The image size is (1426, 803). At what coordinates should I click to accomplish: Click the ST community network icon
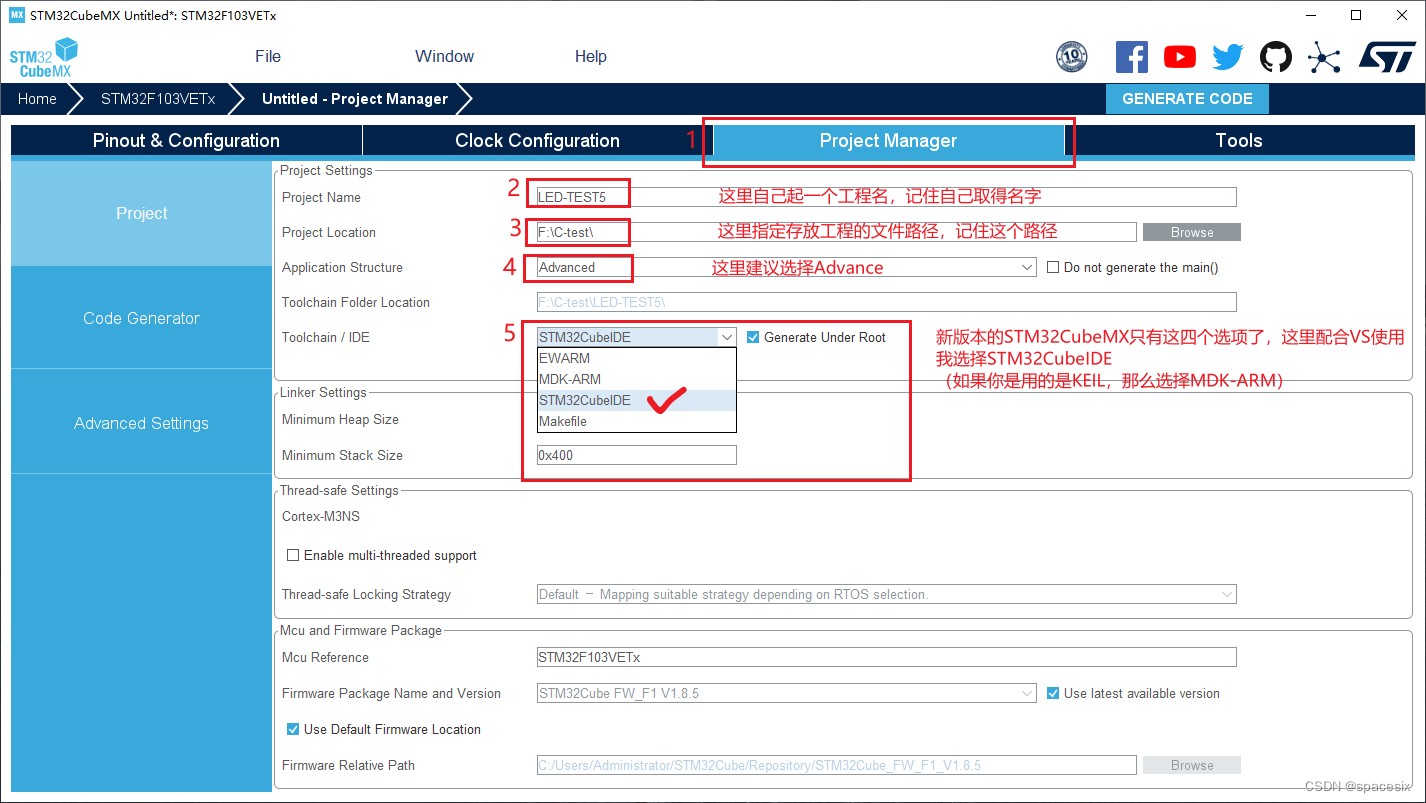click(x=1324, y=57)
